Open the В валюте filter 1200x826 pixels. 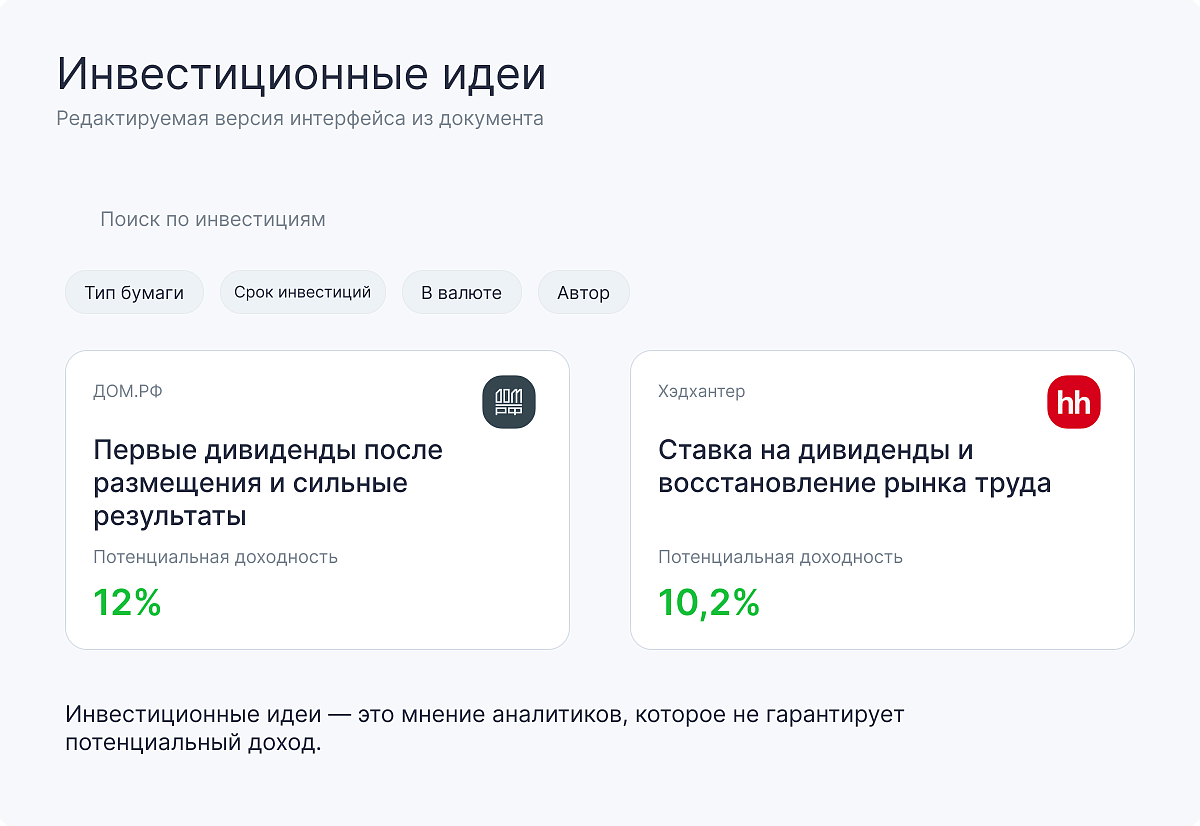click(x=461, y=293)
